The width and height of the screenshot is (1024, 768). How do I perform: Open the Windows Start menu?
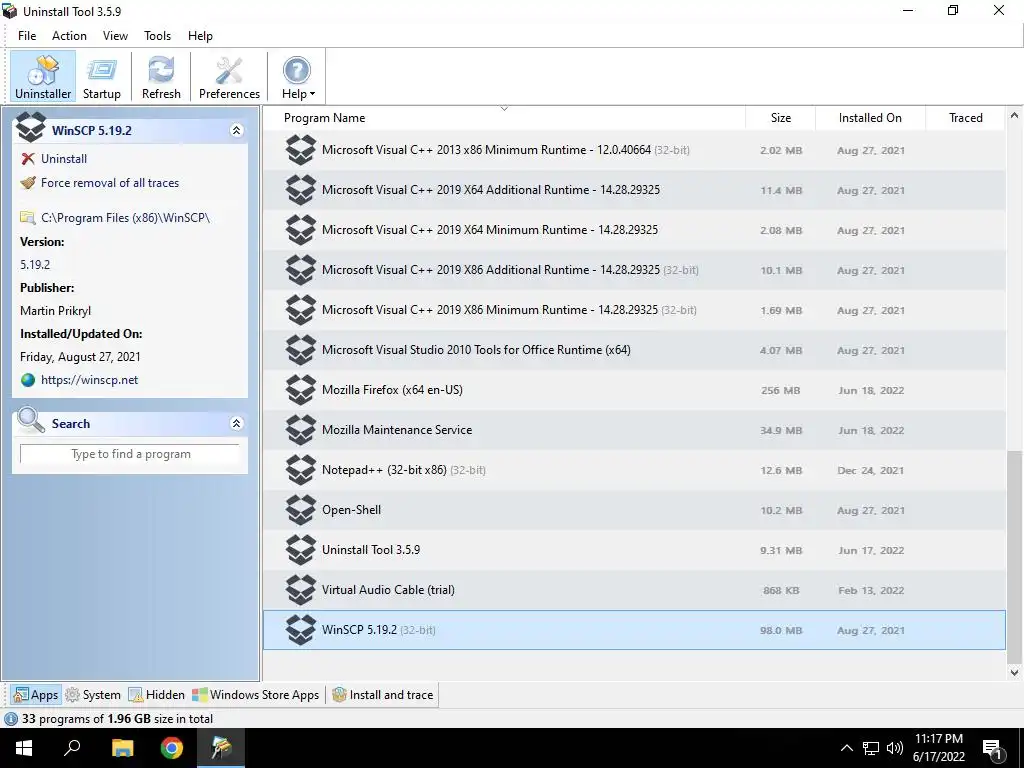click(x=24, y=748)
